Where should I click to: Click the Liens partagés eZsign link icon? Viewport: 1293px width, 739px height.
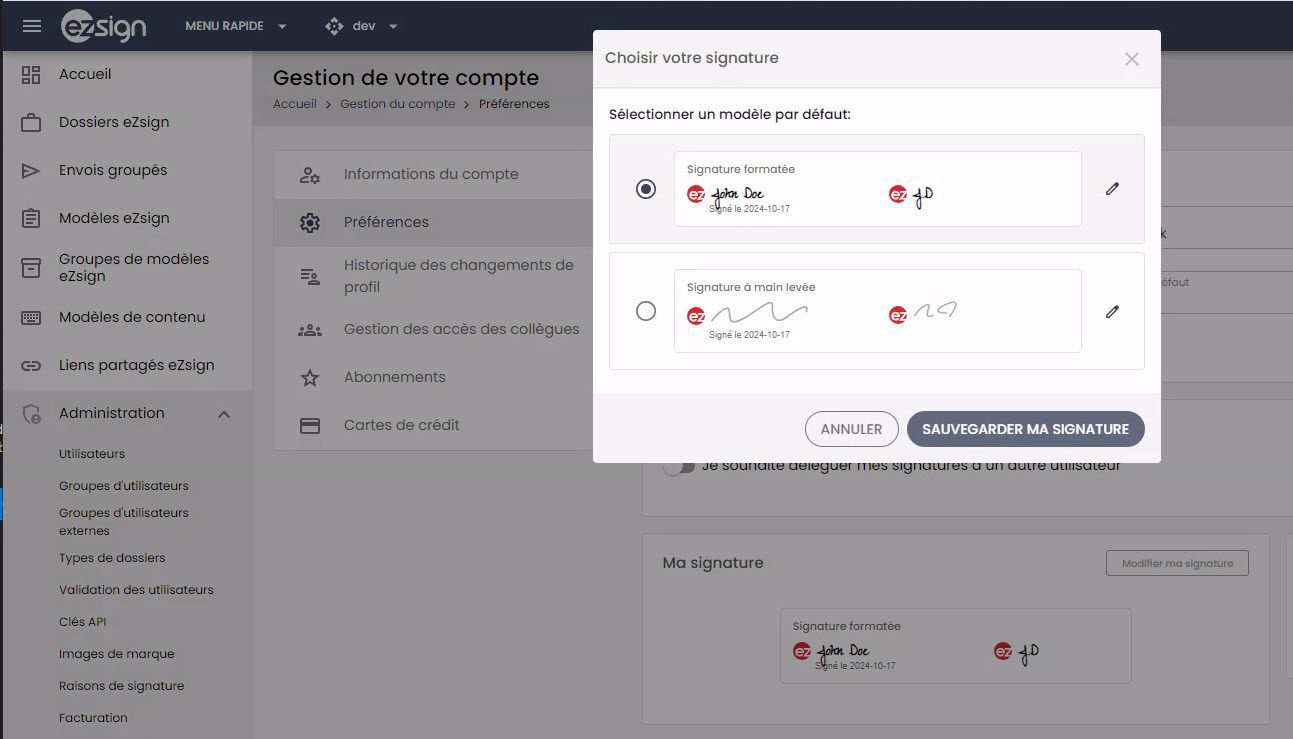31,365
